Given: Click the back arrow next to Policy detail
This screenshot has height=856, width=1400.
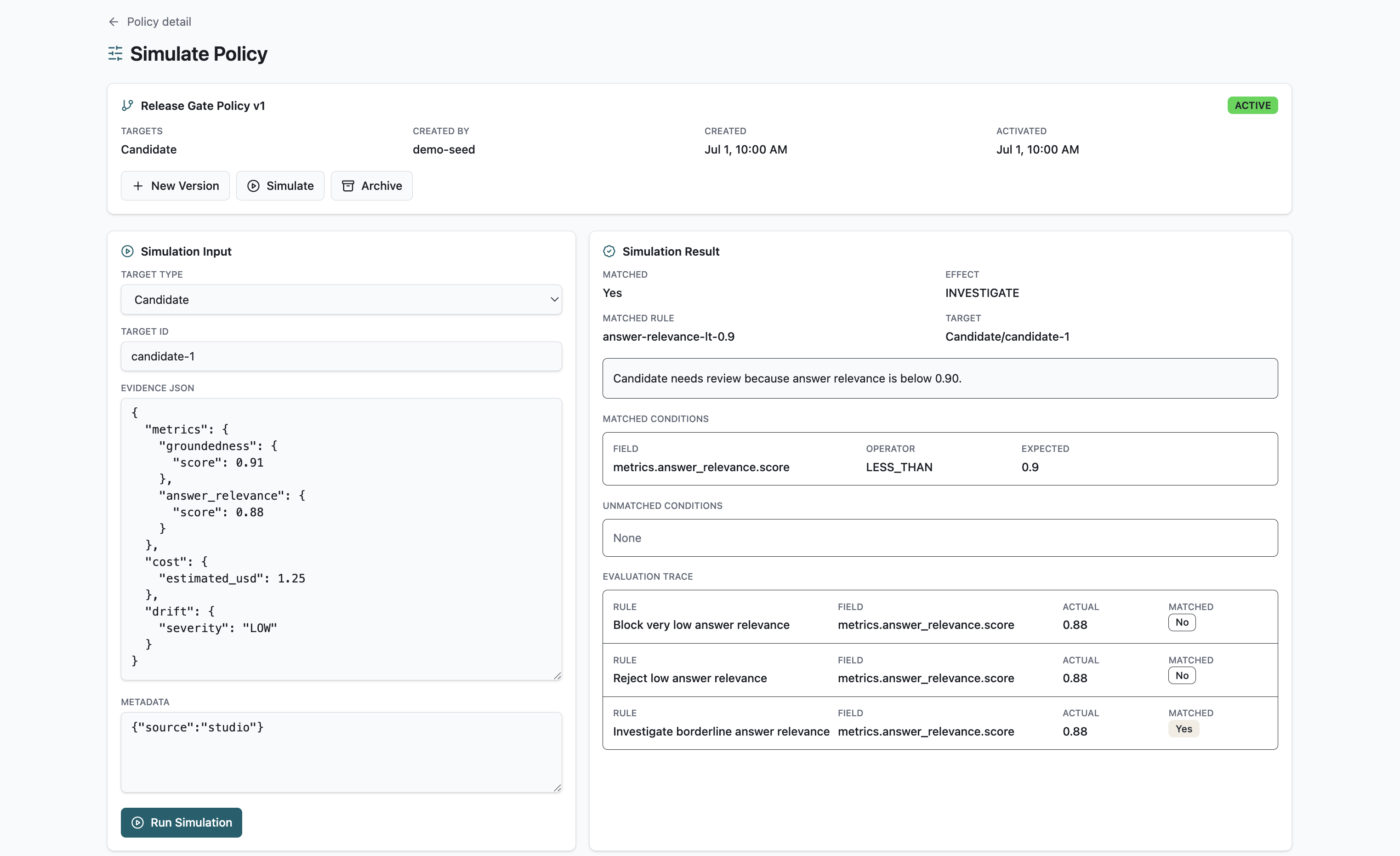Looking at the screenshot, I should 114,22.
